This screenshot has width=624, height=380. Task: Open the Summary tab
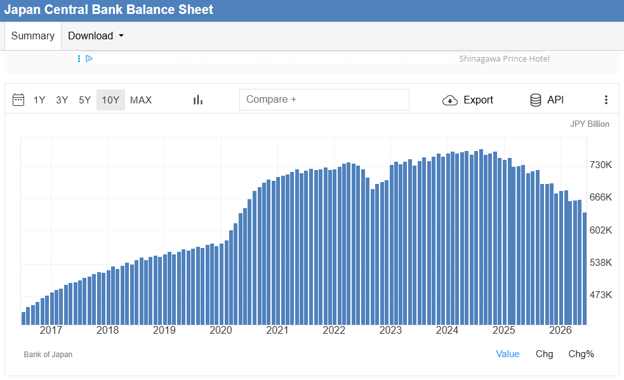point(33,36)
